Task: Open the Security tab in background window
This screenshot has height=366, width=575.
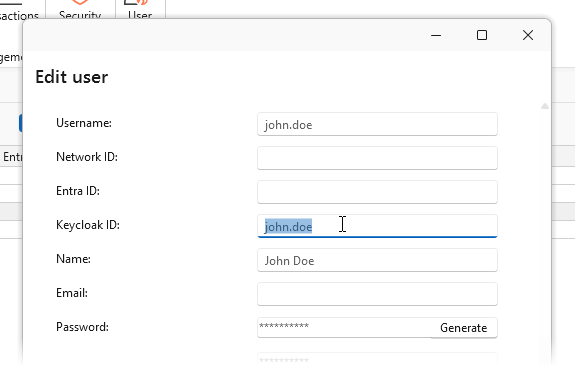Action: click(x=80, y=9)
